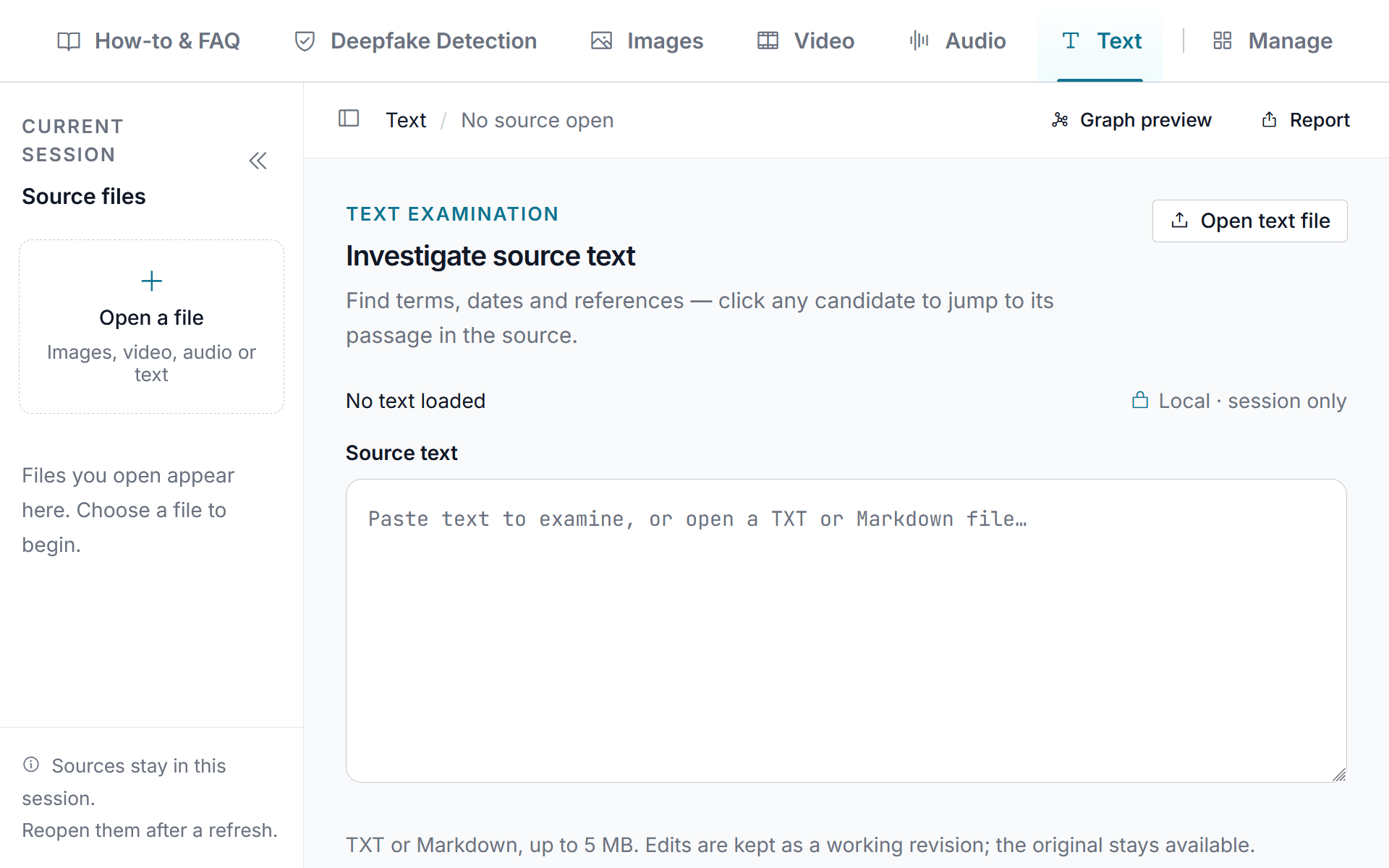Screen dimensions: 1389x868
Task: Click 'Images, video, audio or text' hint
Action: [151, 363]
